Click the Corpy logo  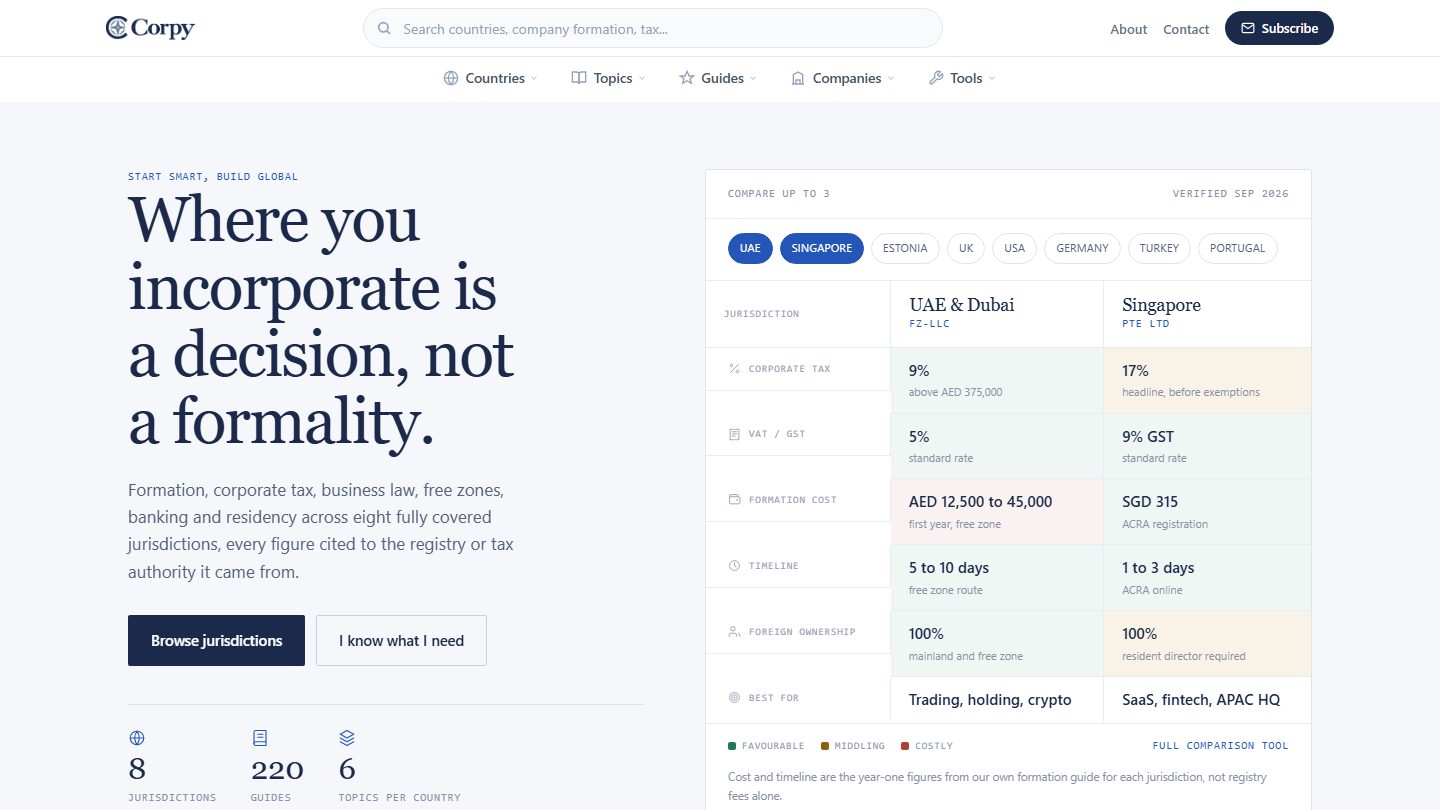click(x=150, y=28)
